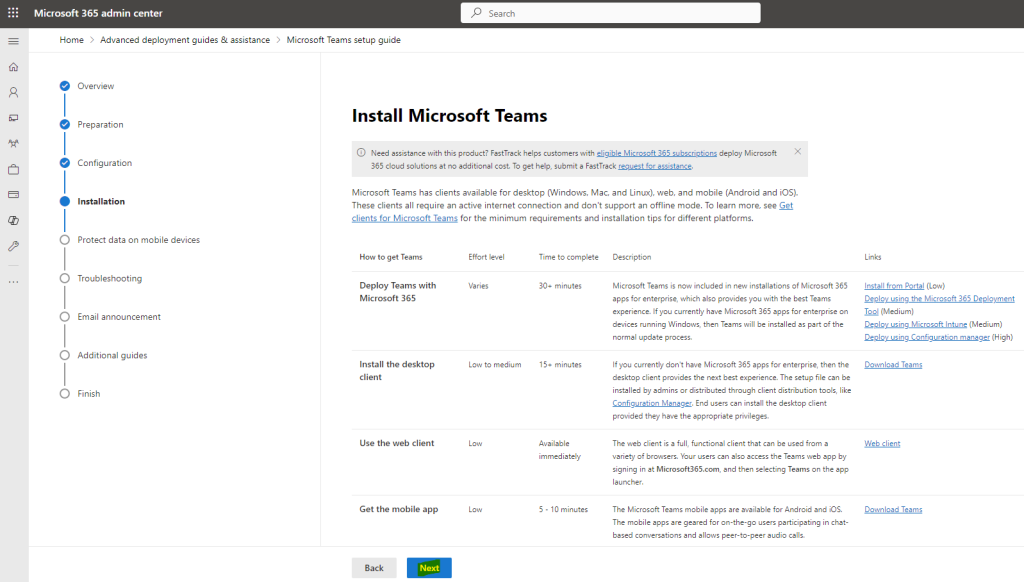
Task: Click 'Time to complete' column header
Action: (x=568, y=257)
